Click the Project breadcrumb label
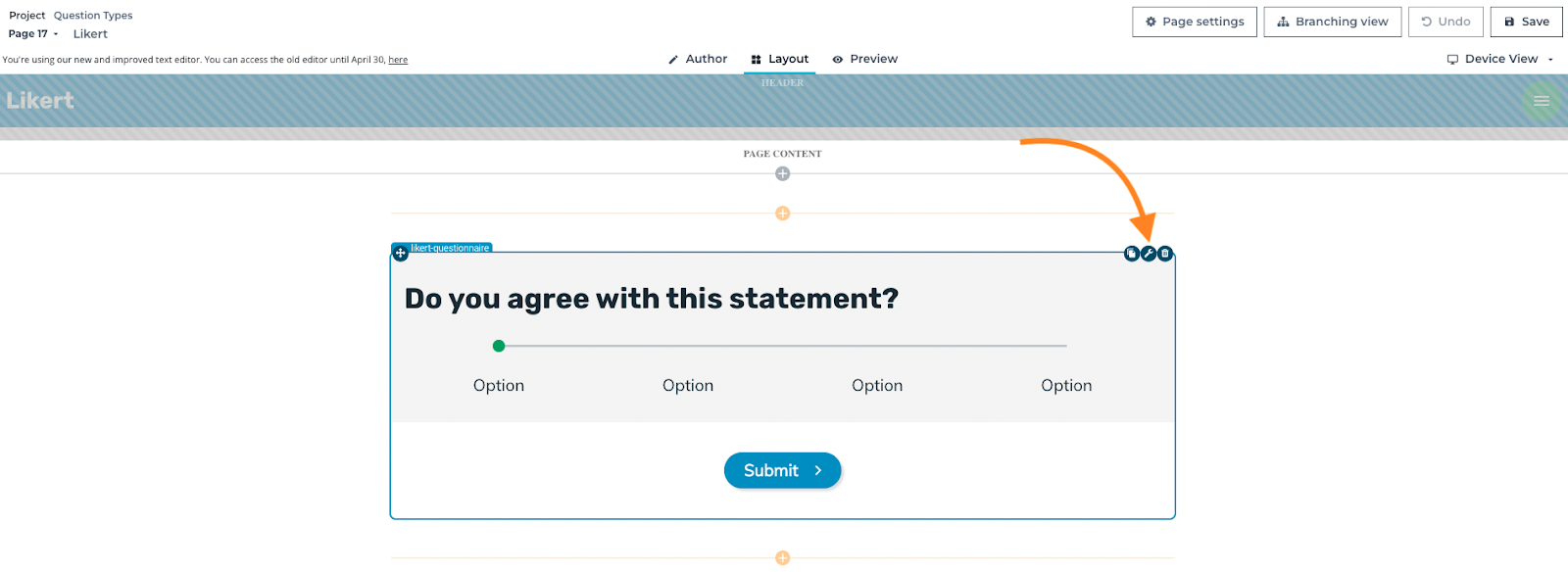The height and width of the screenshot is (572, 1568). pyautogui.click(x=27, y=16)
